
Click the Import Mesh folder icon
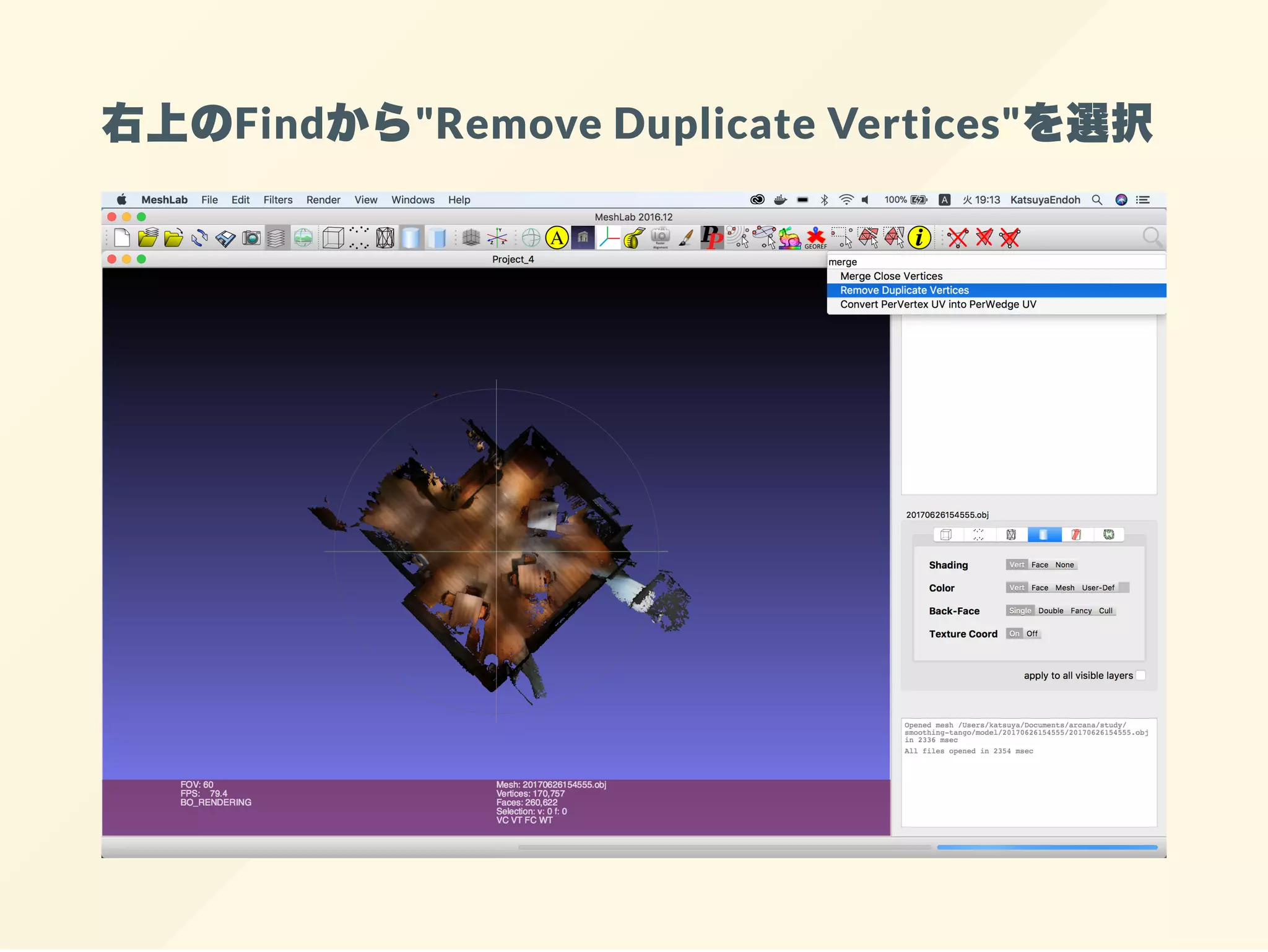coord(173,238)
